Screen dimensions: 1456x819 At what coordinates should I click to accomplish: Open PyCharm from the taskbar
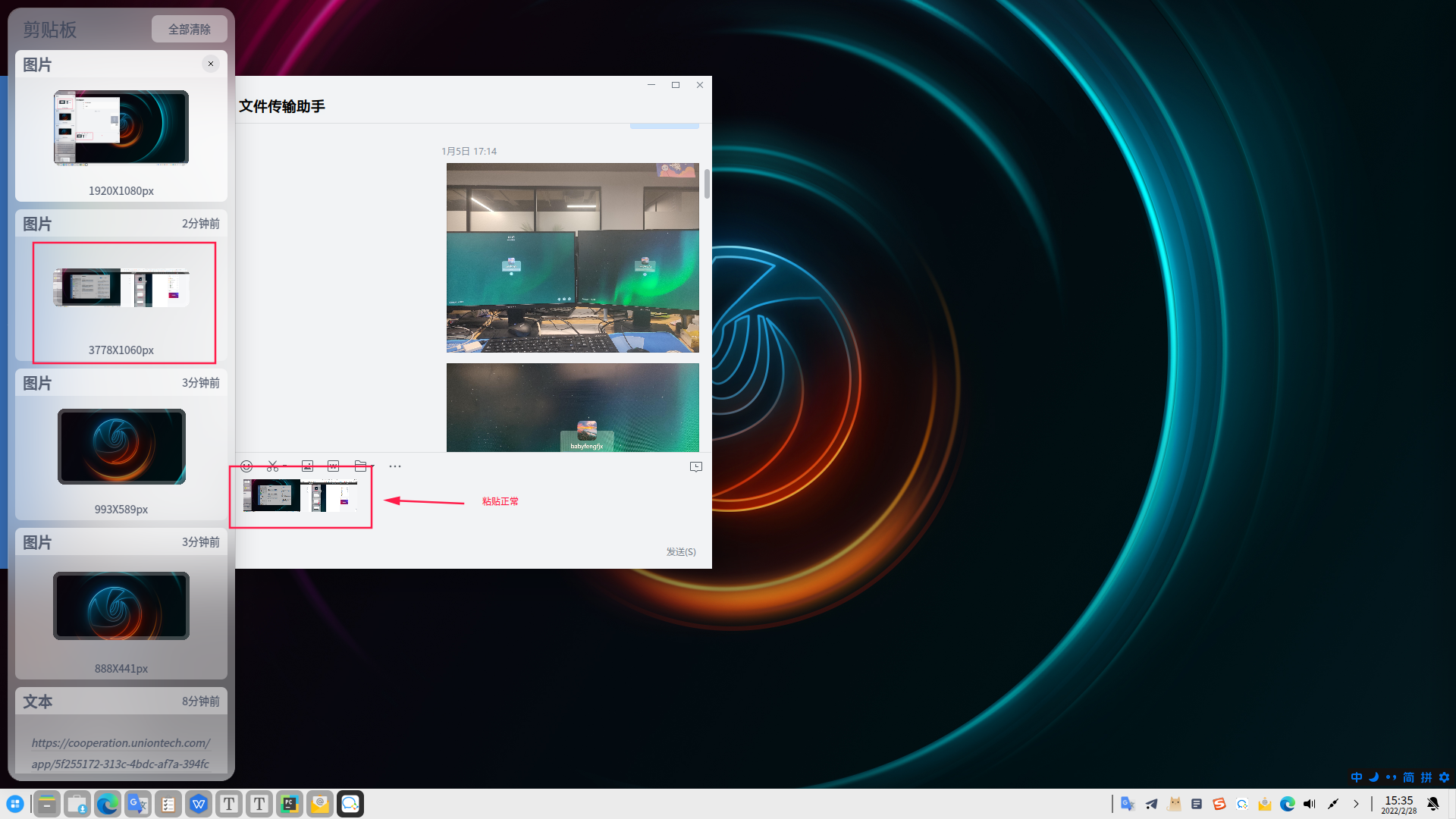tap(290, 804)
